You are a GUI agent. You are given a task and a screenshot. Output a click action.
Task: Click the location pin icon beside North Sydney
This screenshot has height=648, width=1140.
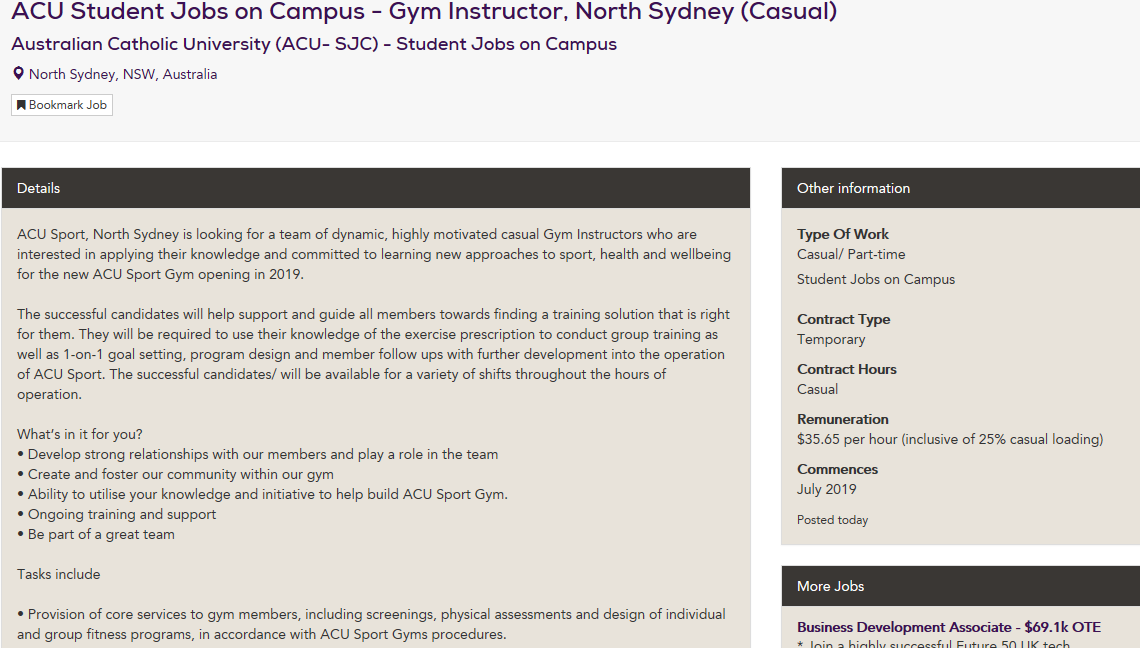pos(18,73)
